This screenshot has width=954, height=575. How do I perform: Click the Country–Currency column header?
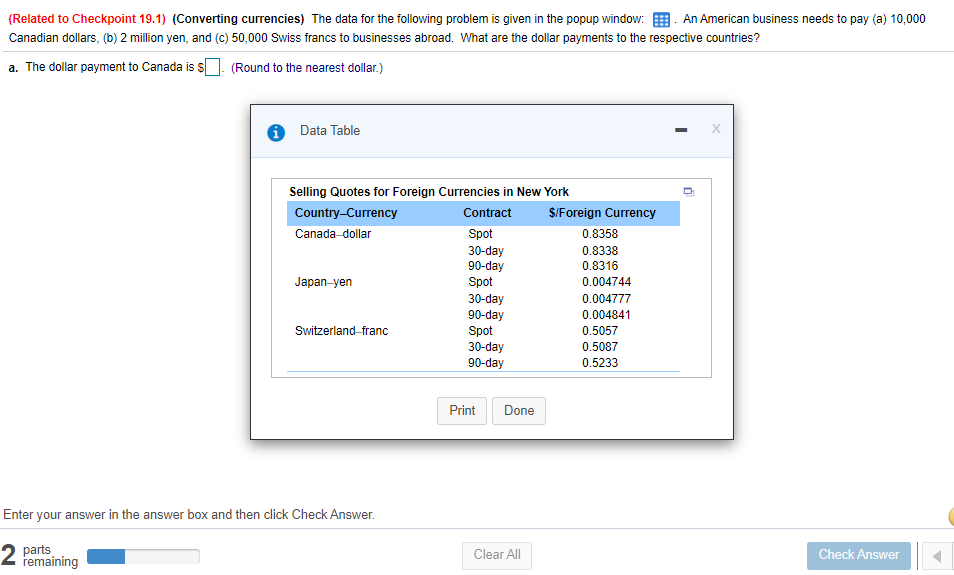[346, 213]
